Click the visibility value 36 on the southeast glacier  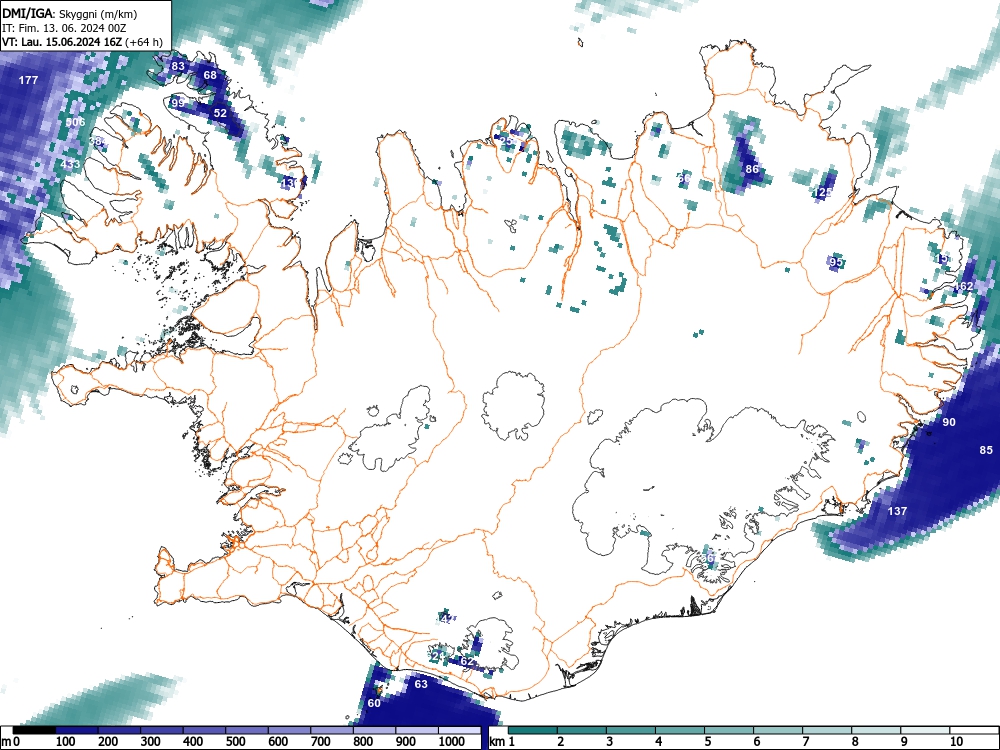707,559
